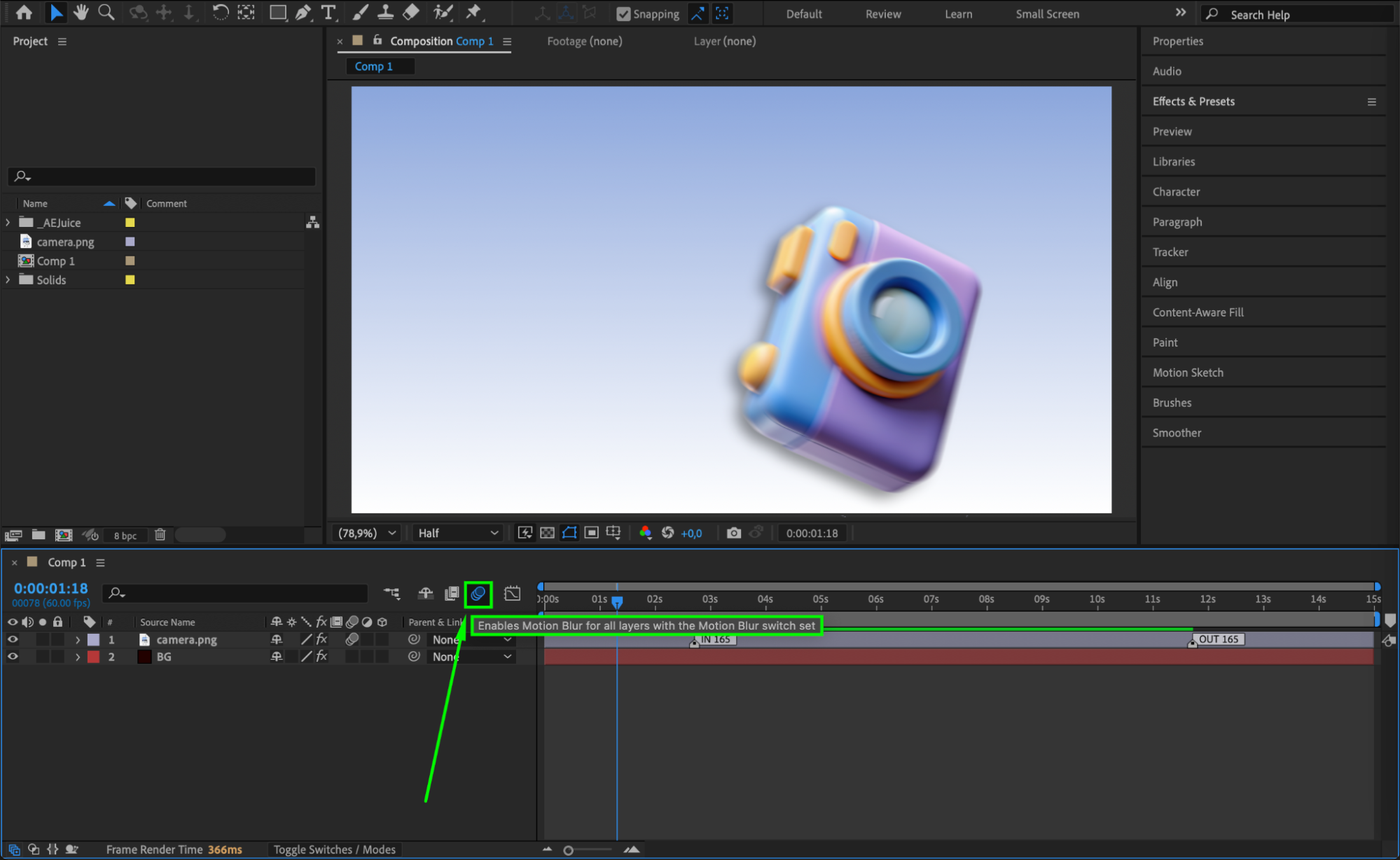1400x860 pixels.
Task: Open the Half resolution dropdown
Action: 458,533
